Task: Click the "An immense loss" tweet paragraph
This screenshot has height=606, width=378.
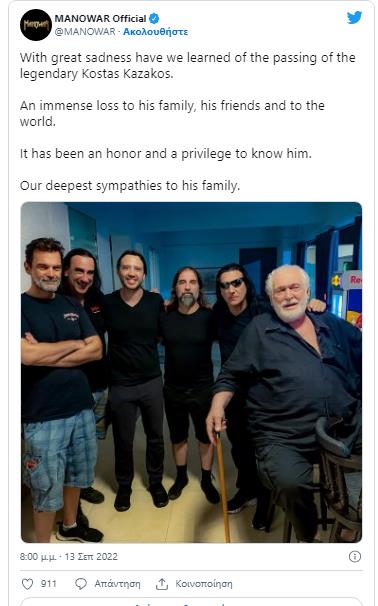Action: coord(172,114)
